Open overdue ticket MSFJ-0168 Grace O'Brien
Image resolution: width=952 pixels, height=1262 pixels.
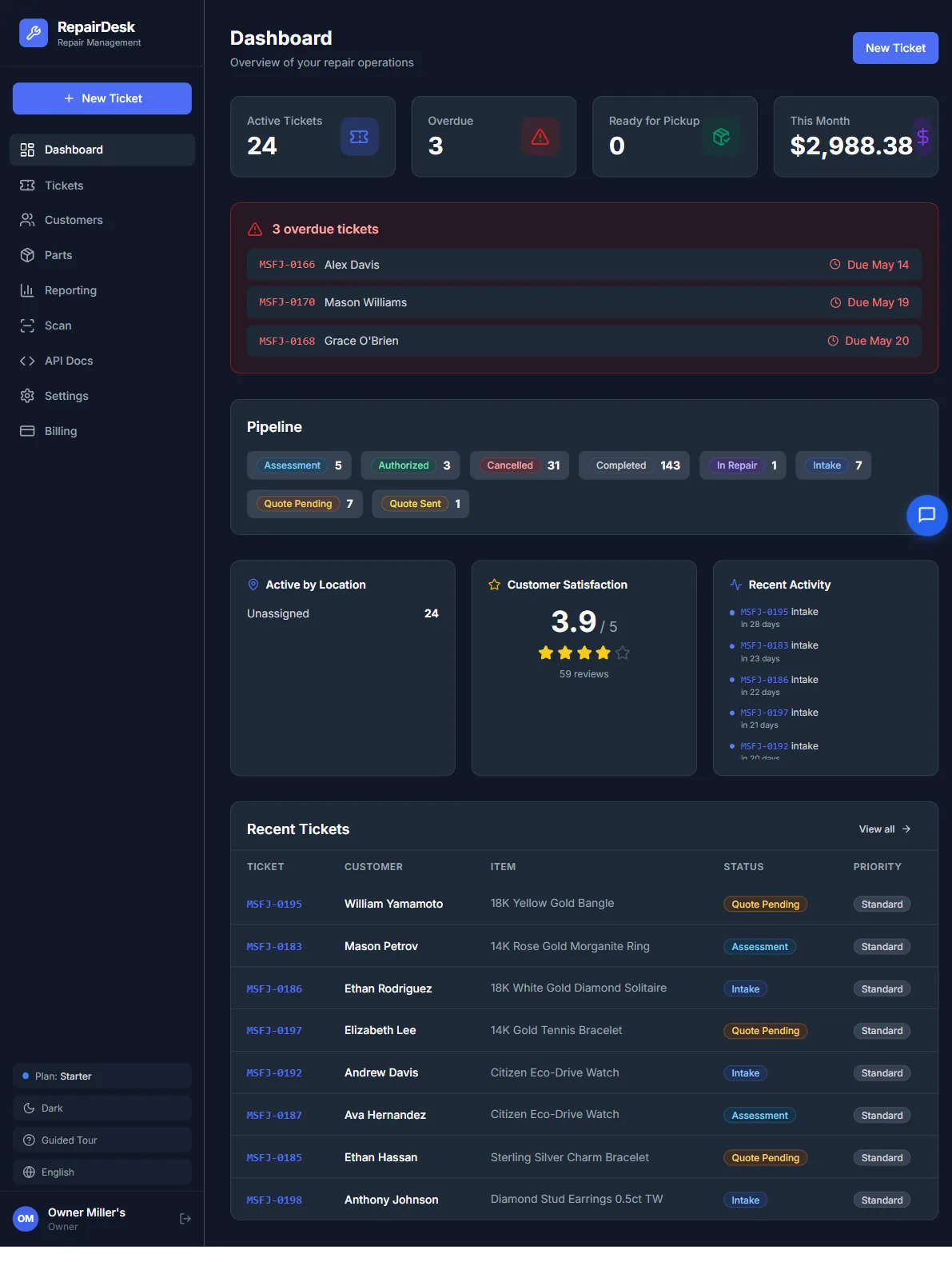(x=584, y=341)
